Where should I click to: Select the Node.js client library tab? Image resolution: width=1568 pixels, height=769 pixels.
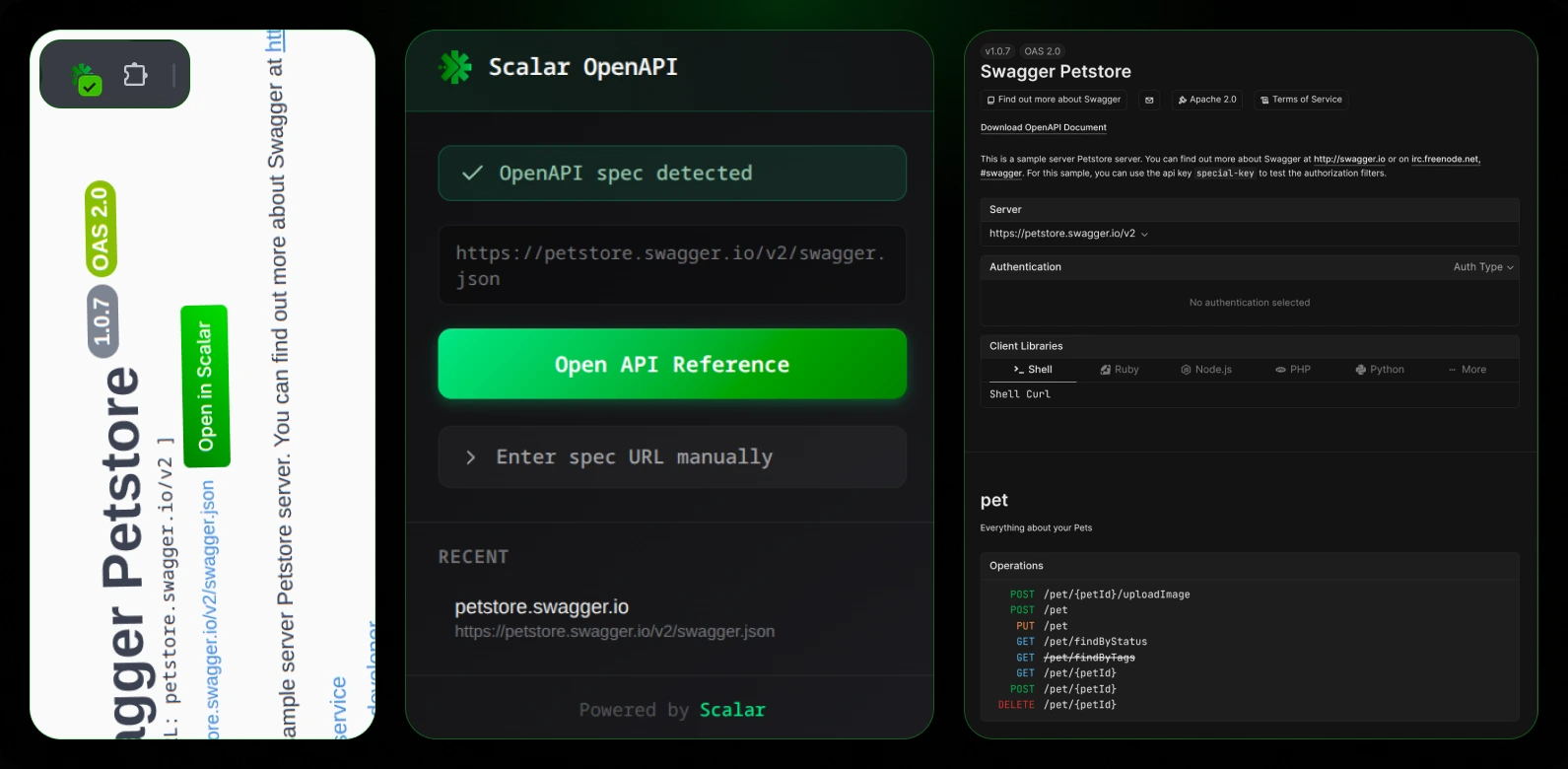coord(1206,370)
